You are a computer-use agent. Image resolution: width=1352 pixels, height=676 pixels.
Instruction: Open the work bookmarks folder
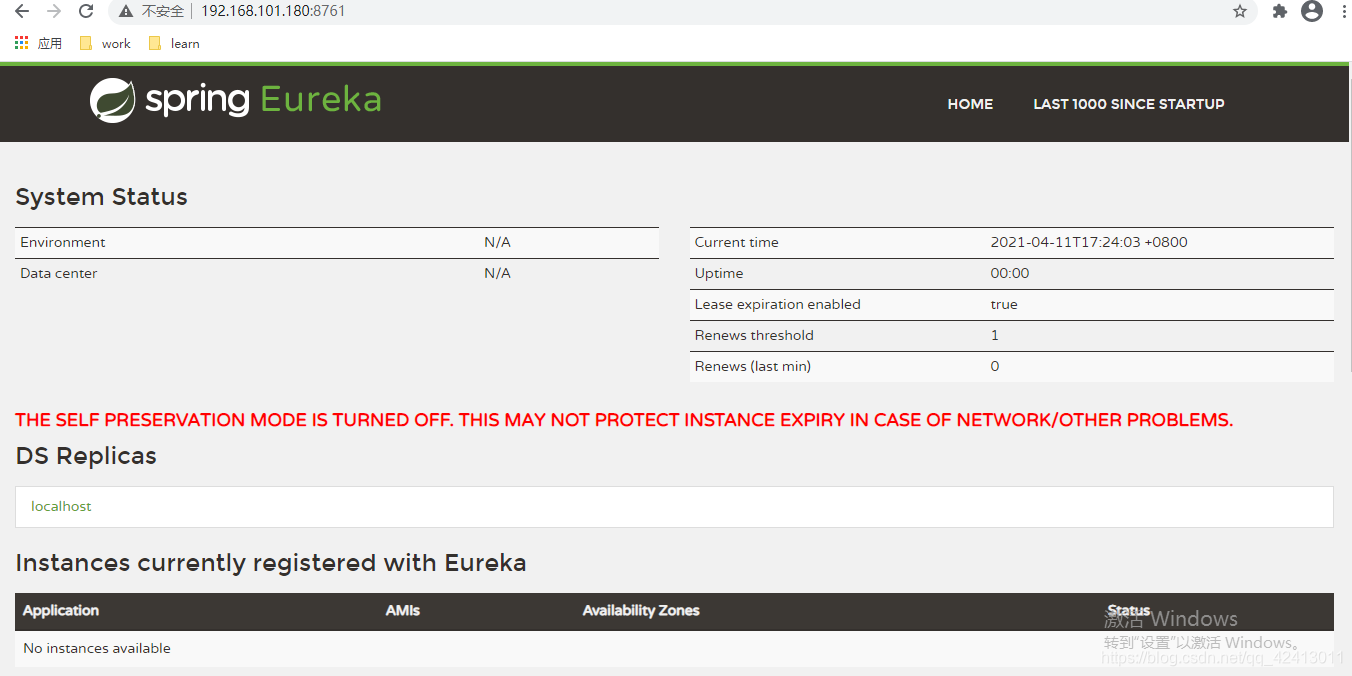105,43
